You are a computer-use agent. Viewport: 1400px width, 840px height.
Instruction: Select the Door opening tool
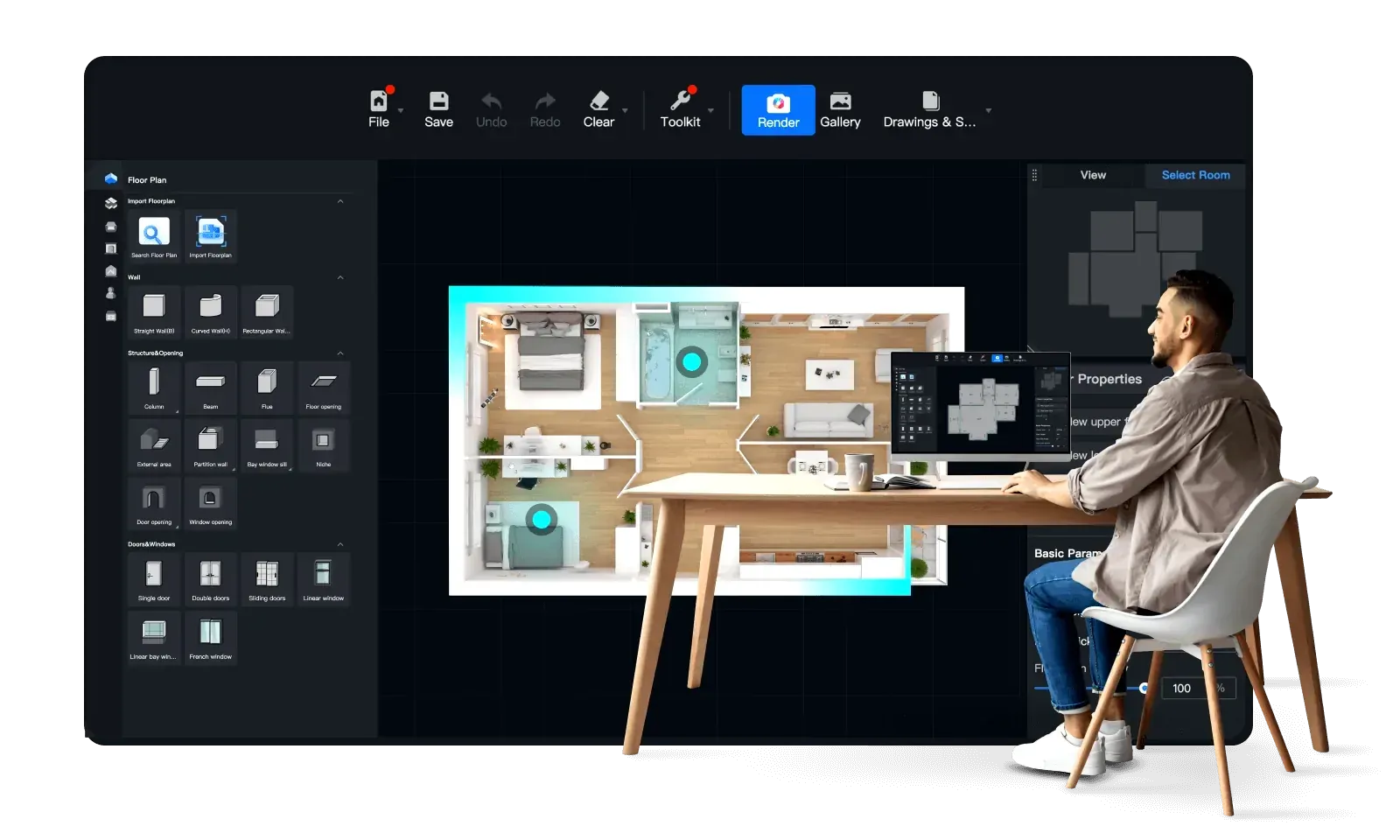tap(153, 500)
